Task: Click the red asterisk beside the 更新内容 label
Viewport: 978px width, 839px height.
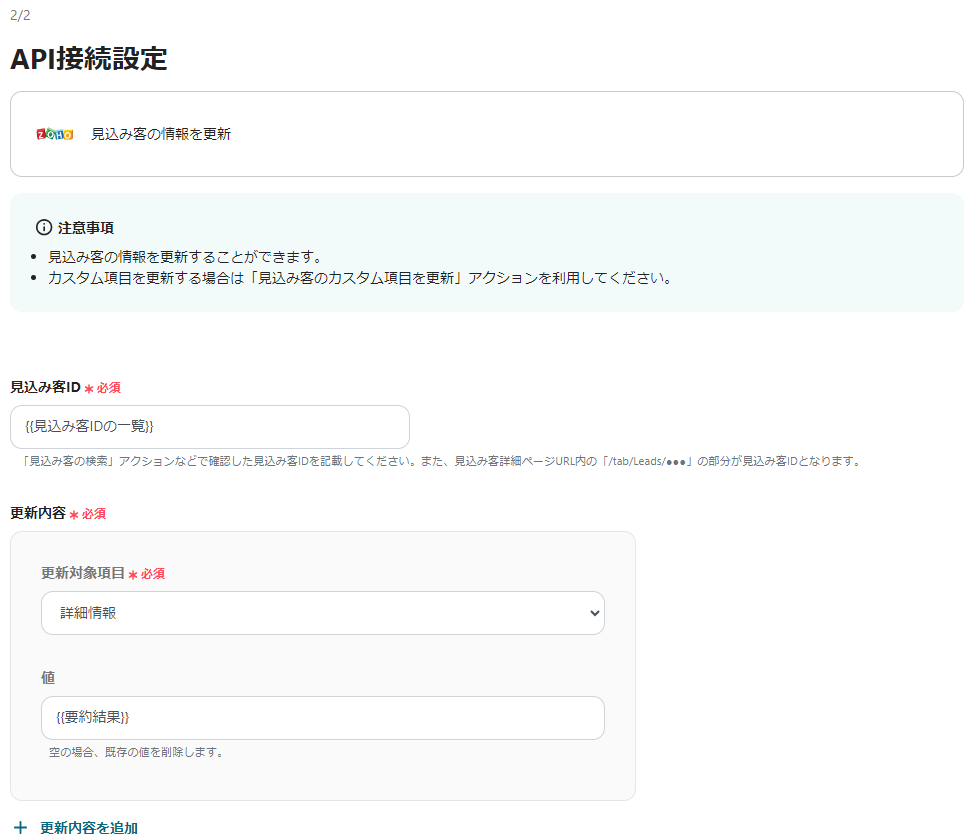Action: coord(73,514)
